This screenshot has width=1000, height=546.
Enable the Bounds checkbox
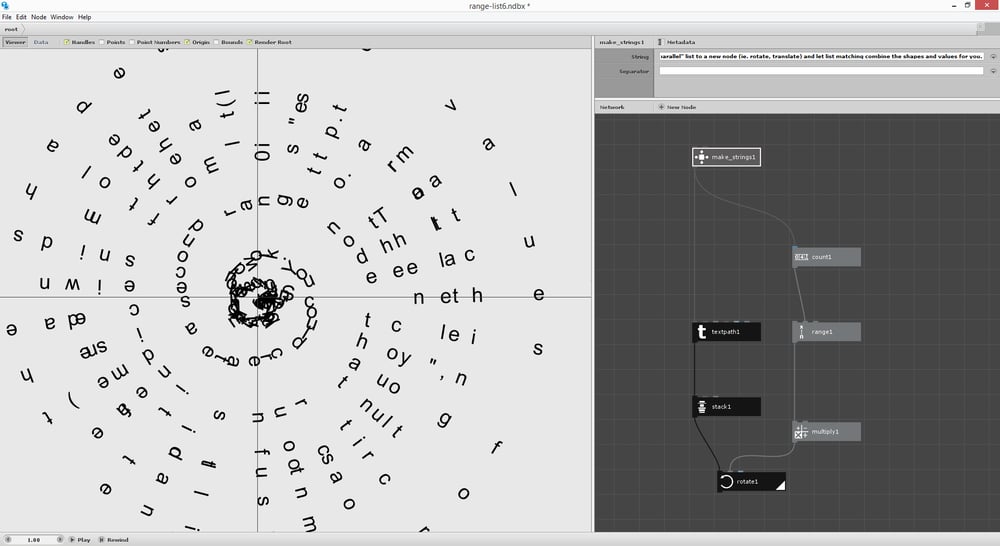pyautogui.click(x=216, y=42)
